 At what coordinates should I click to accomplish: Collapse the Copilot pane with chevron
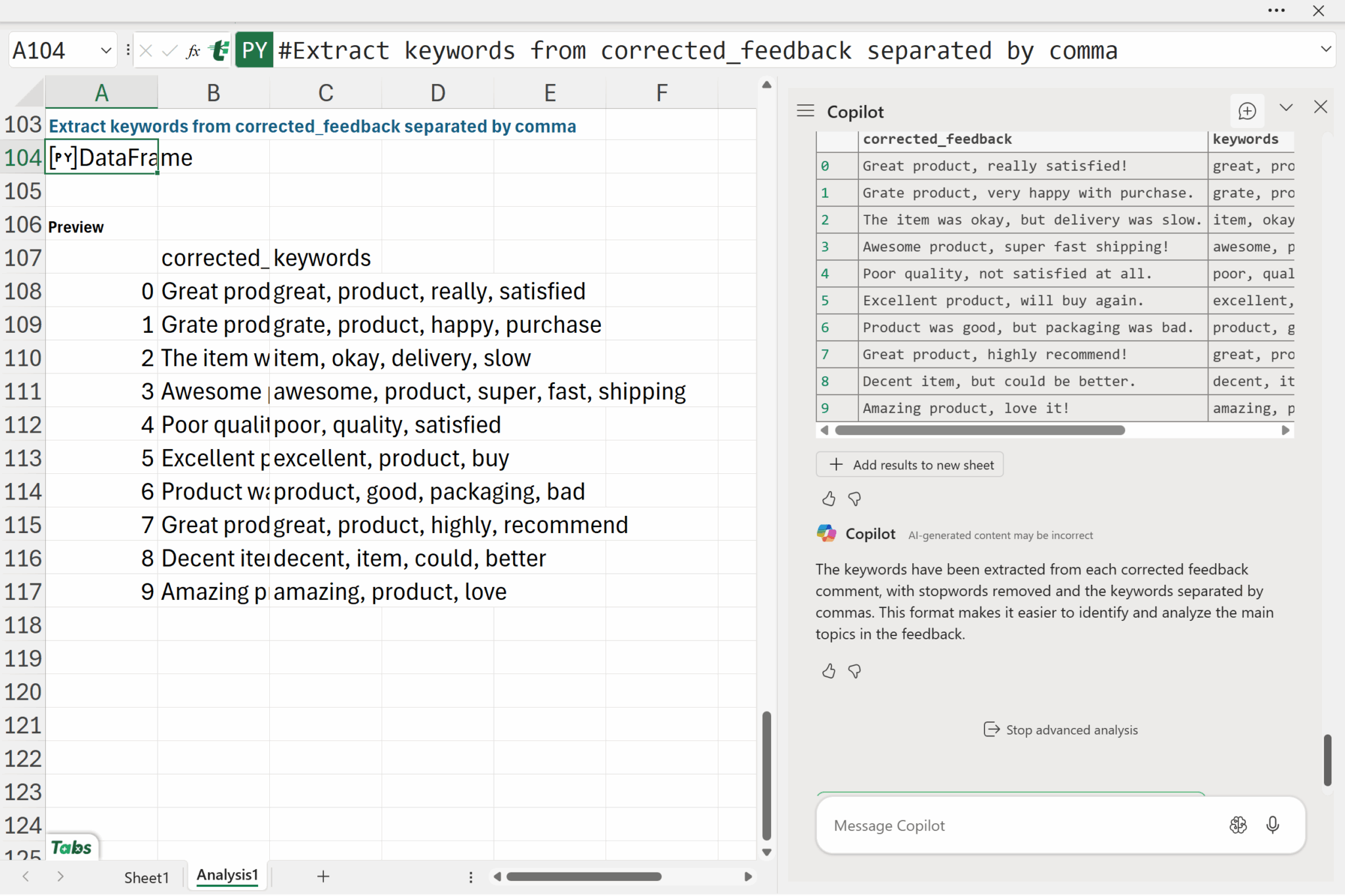point(1286,108)
